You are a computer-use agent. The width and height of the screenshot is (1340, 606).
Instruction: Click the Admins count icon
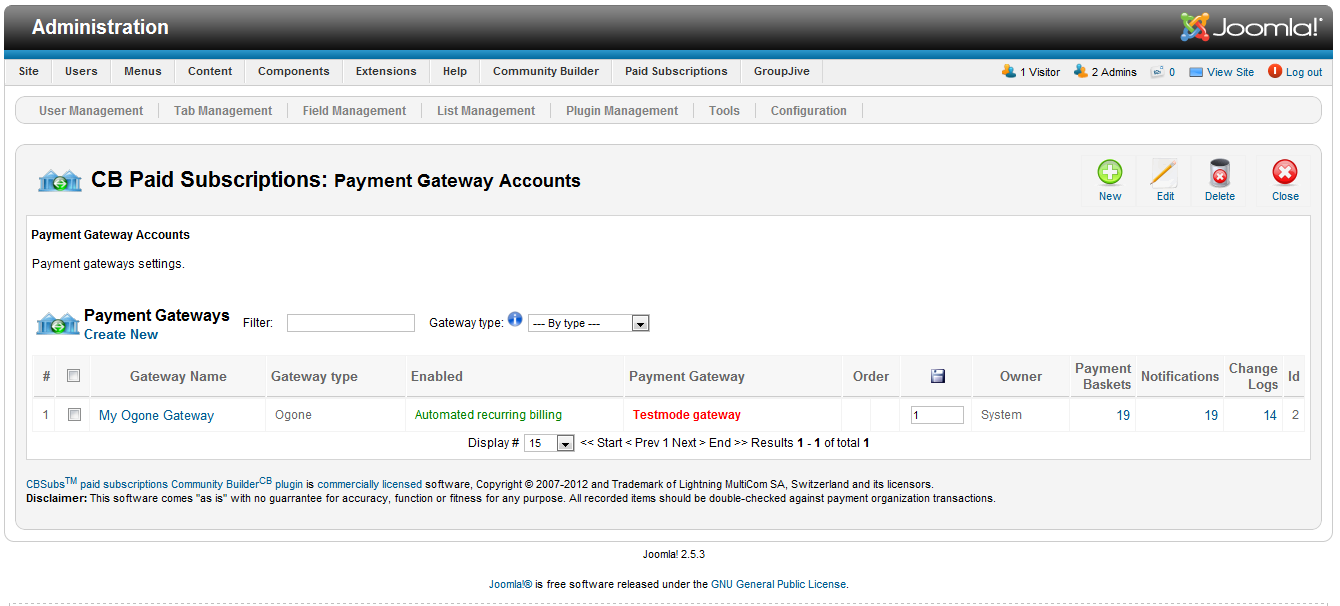tap(1081, 71)
